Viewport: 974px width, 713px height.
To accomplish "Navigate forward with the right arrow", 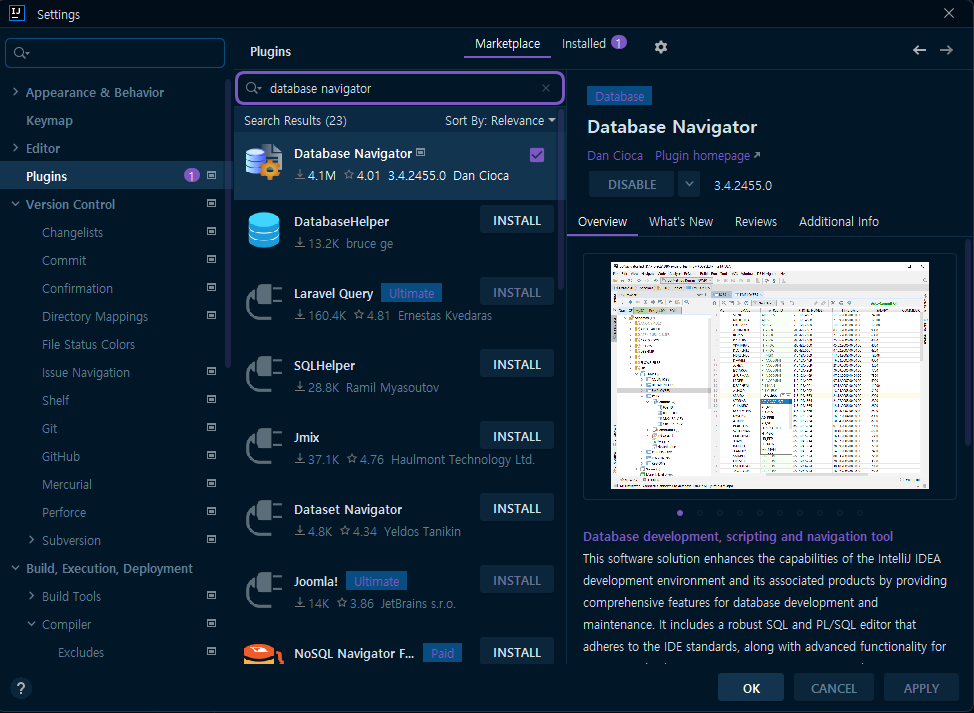I will (x=946, y=50).
